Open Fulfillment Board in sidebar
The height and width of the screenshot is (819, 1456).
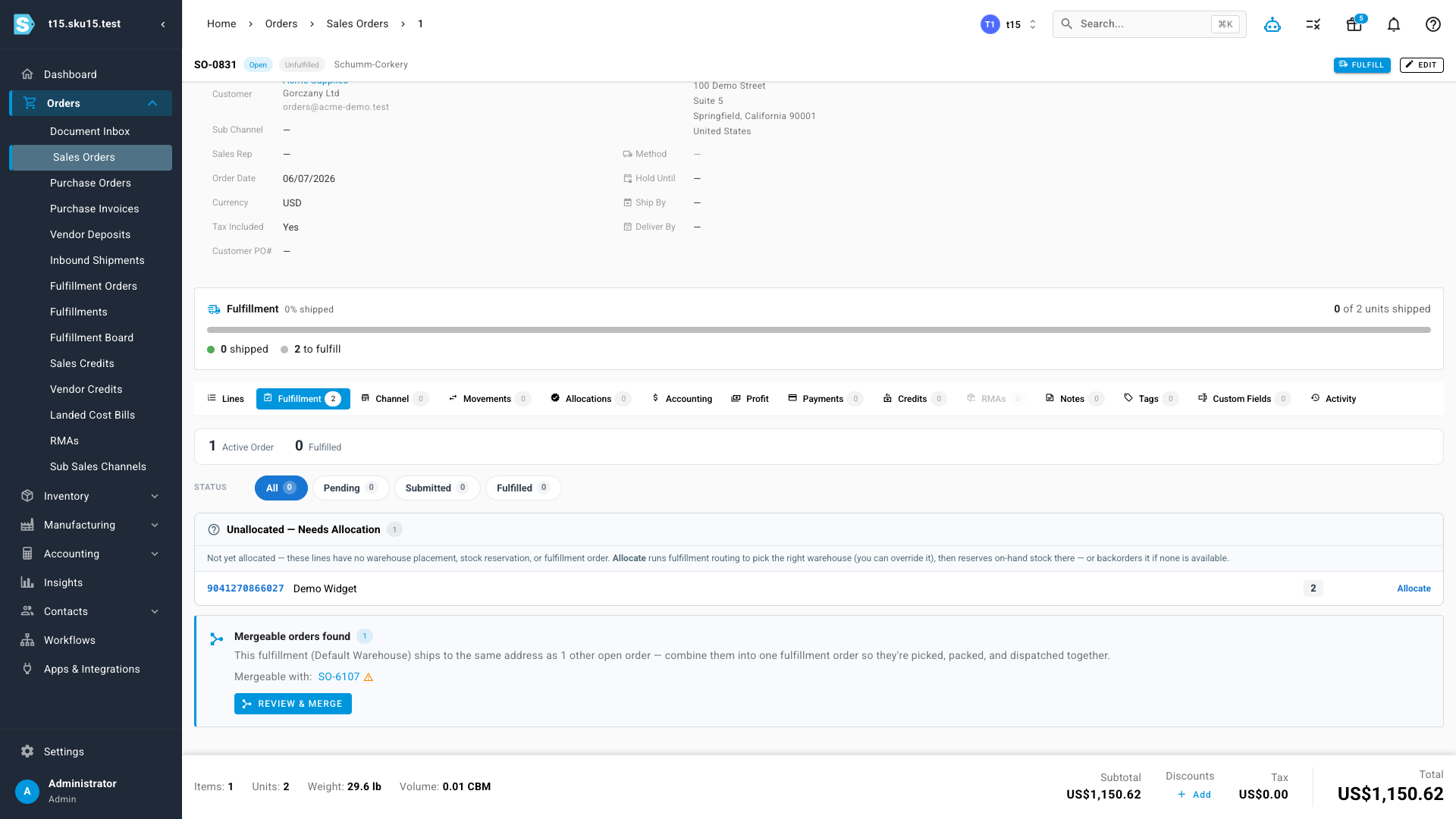92,337
